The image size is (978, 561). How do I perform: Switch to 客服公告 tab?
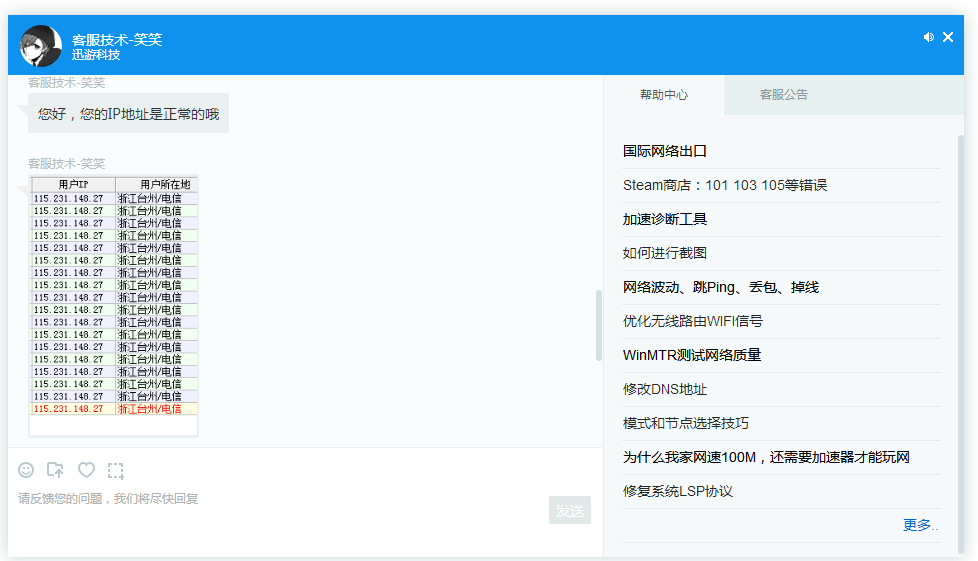coord(783,95)
